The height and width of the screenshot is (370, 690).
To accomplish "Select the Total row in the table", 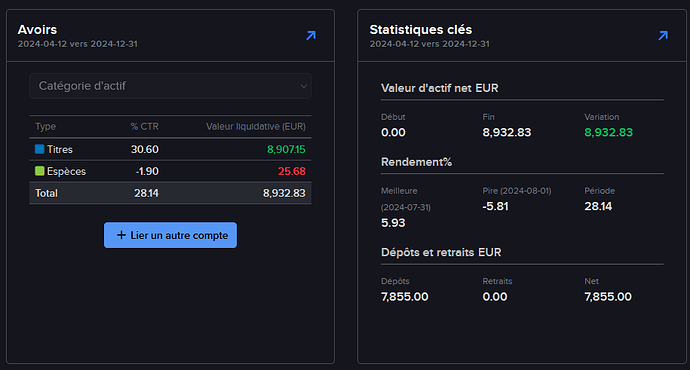I will click(170, 193).
